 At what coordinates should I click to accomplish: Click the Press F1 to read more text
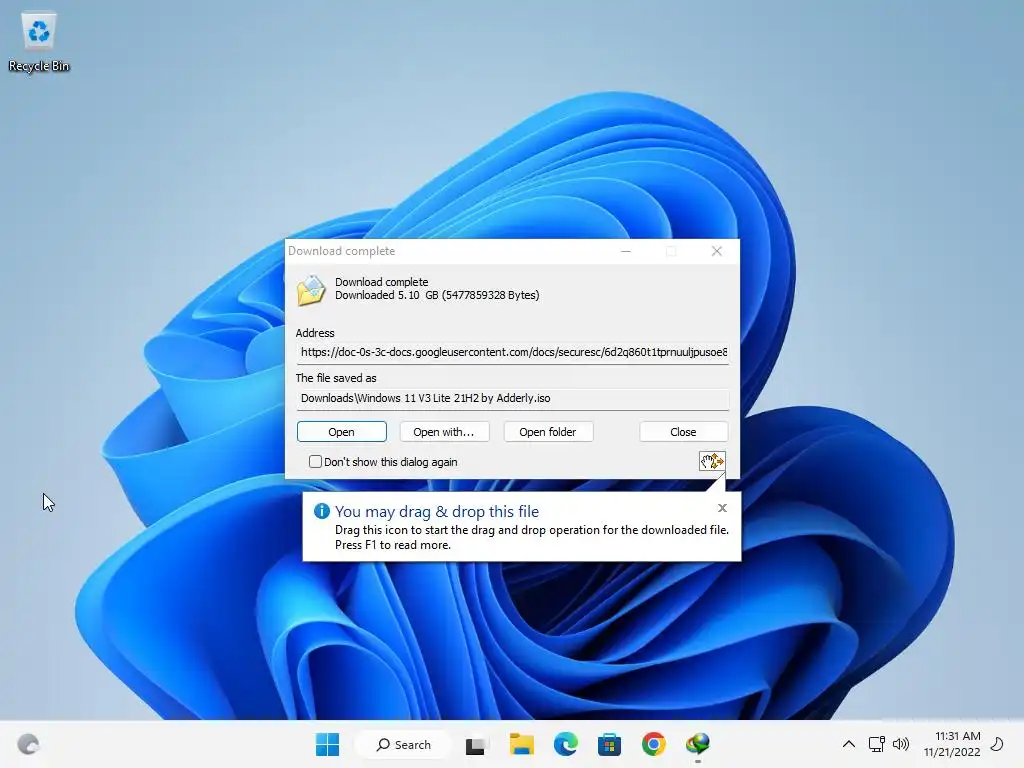(392, 545)
